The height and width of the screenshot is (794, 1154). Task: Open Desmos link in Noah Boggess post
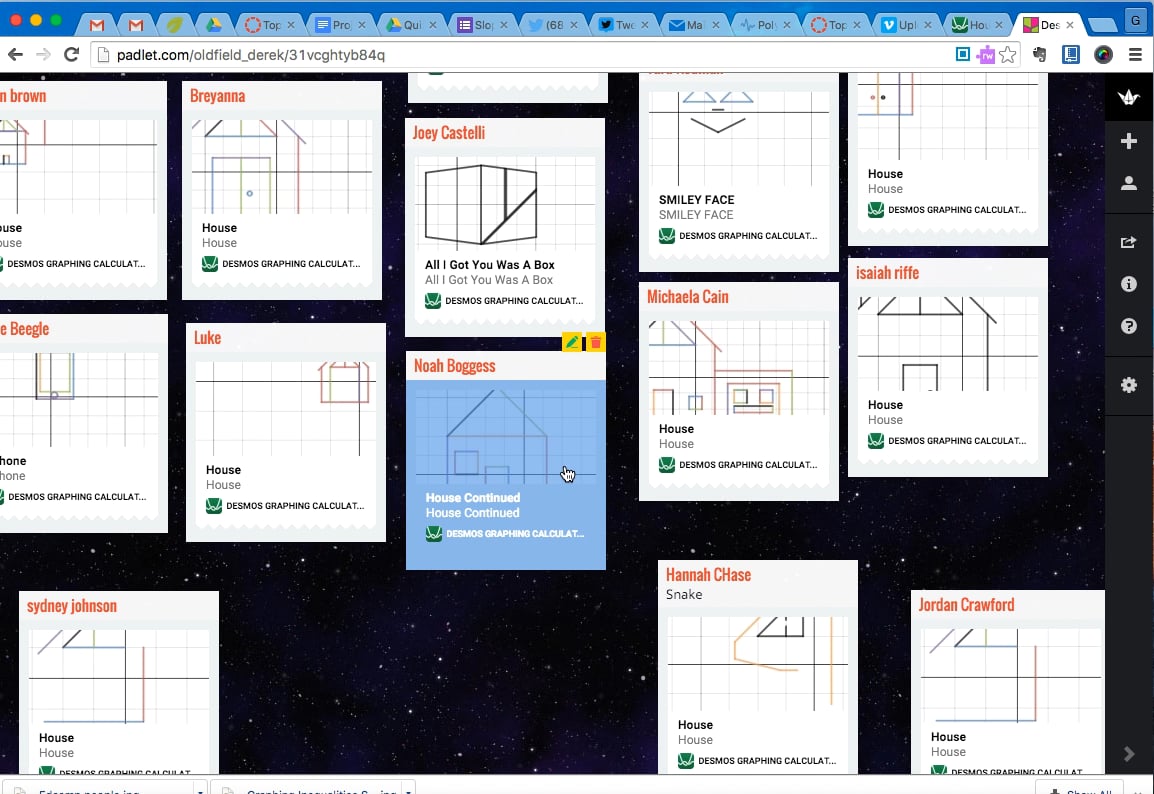505,534
